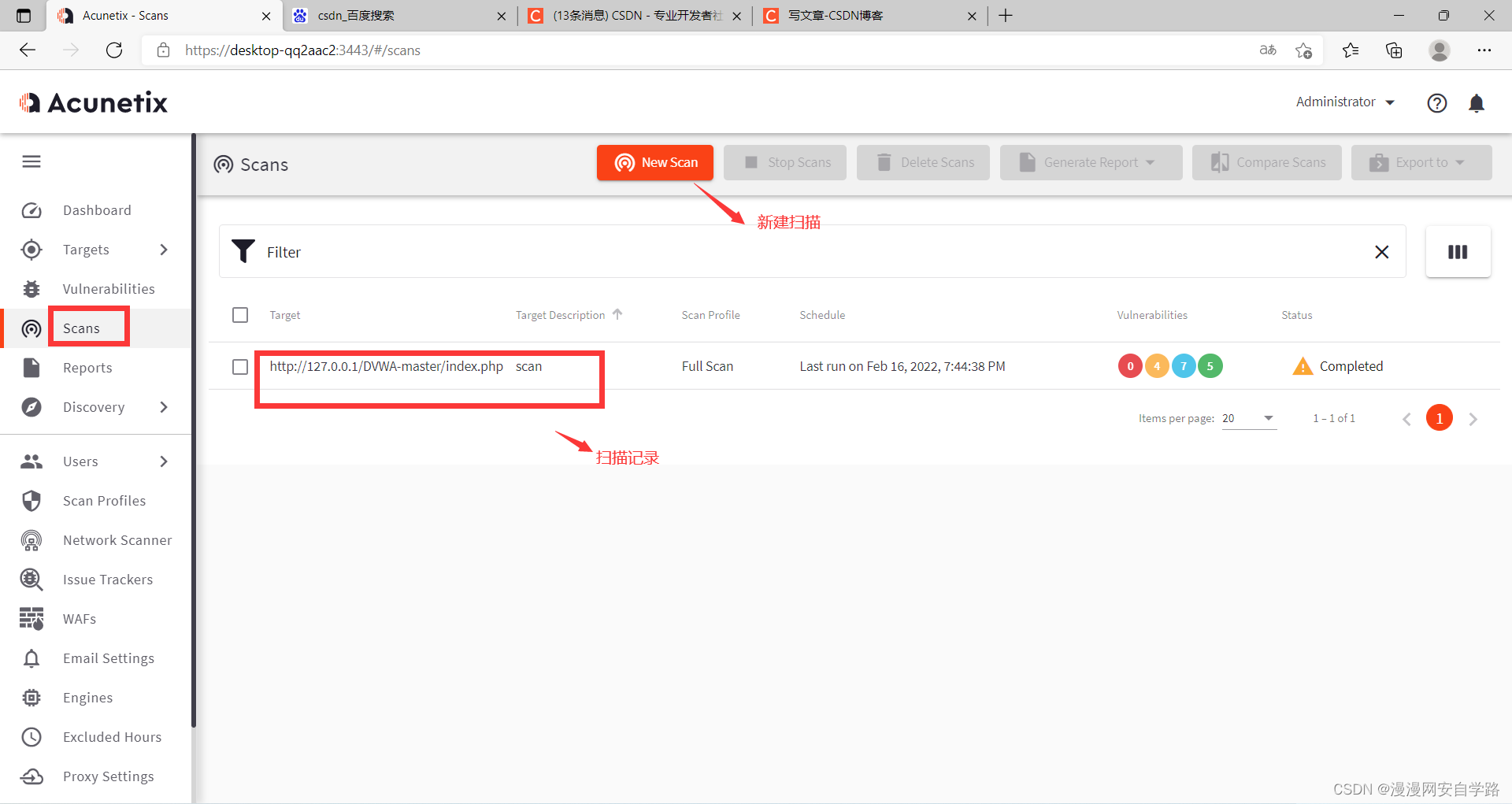This screenshot has height=804, width=1512.
Task: Go to next page arrow
Action: tap(1473, 419)
